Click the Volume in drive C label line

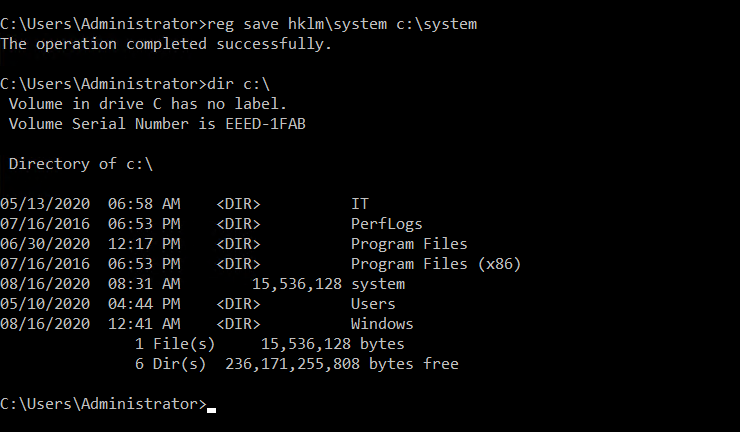[x=148, y=104]
